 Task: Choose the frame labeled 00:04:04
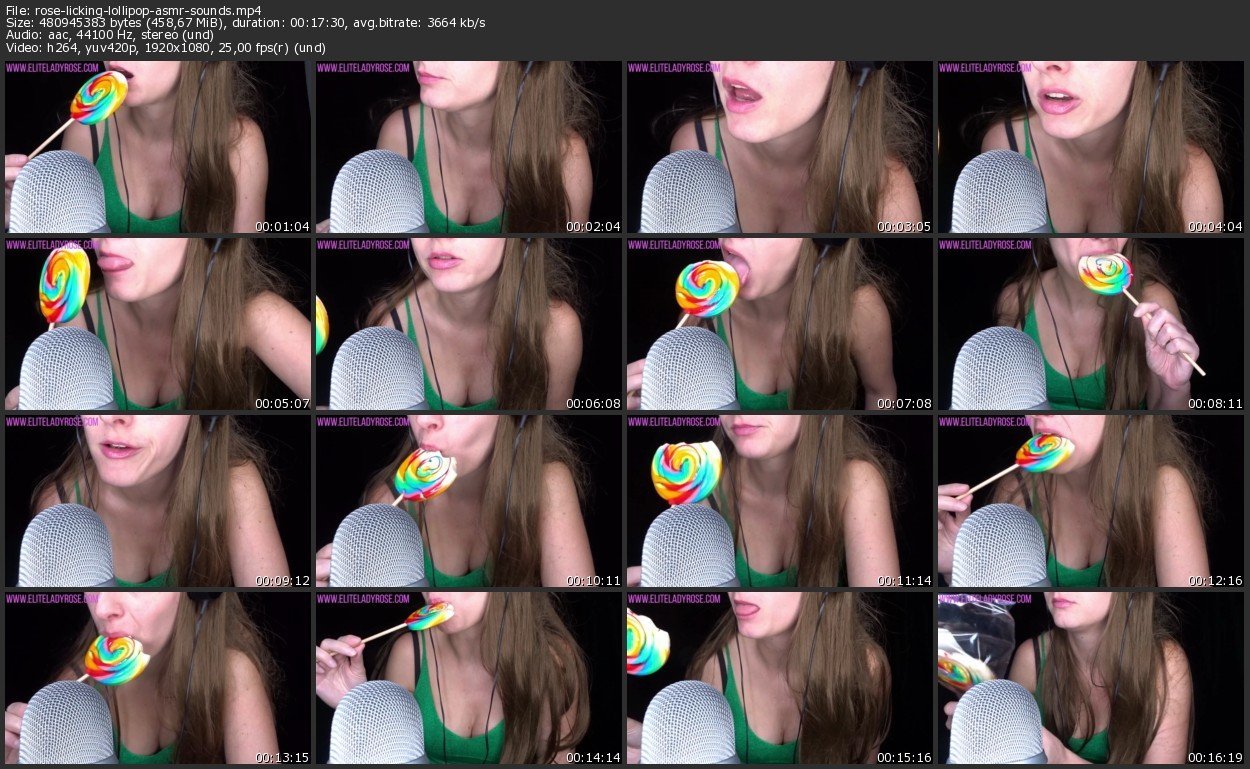(1090, 147)
